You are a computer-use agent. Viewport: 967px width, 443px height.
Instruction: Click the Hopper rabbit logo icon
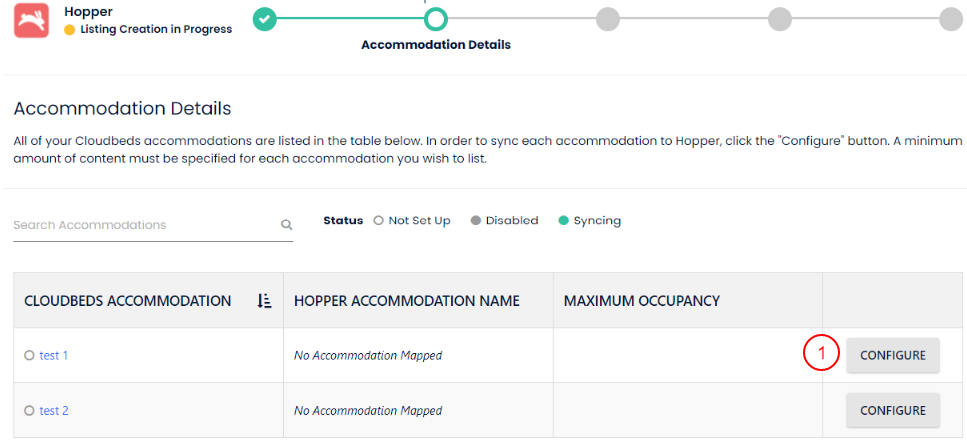point(31,20)
